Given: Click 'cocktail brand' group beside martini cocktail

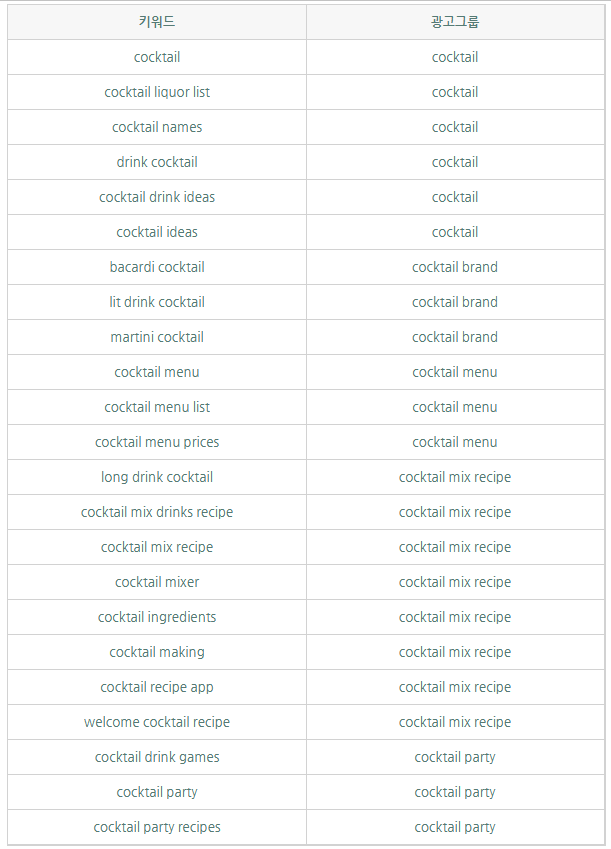Looking at the screenshot, I should 455,337.
